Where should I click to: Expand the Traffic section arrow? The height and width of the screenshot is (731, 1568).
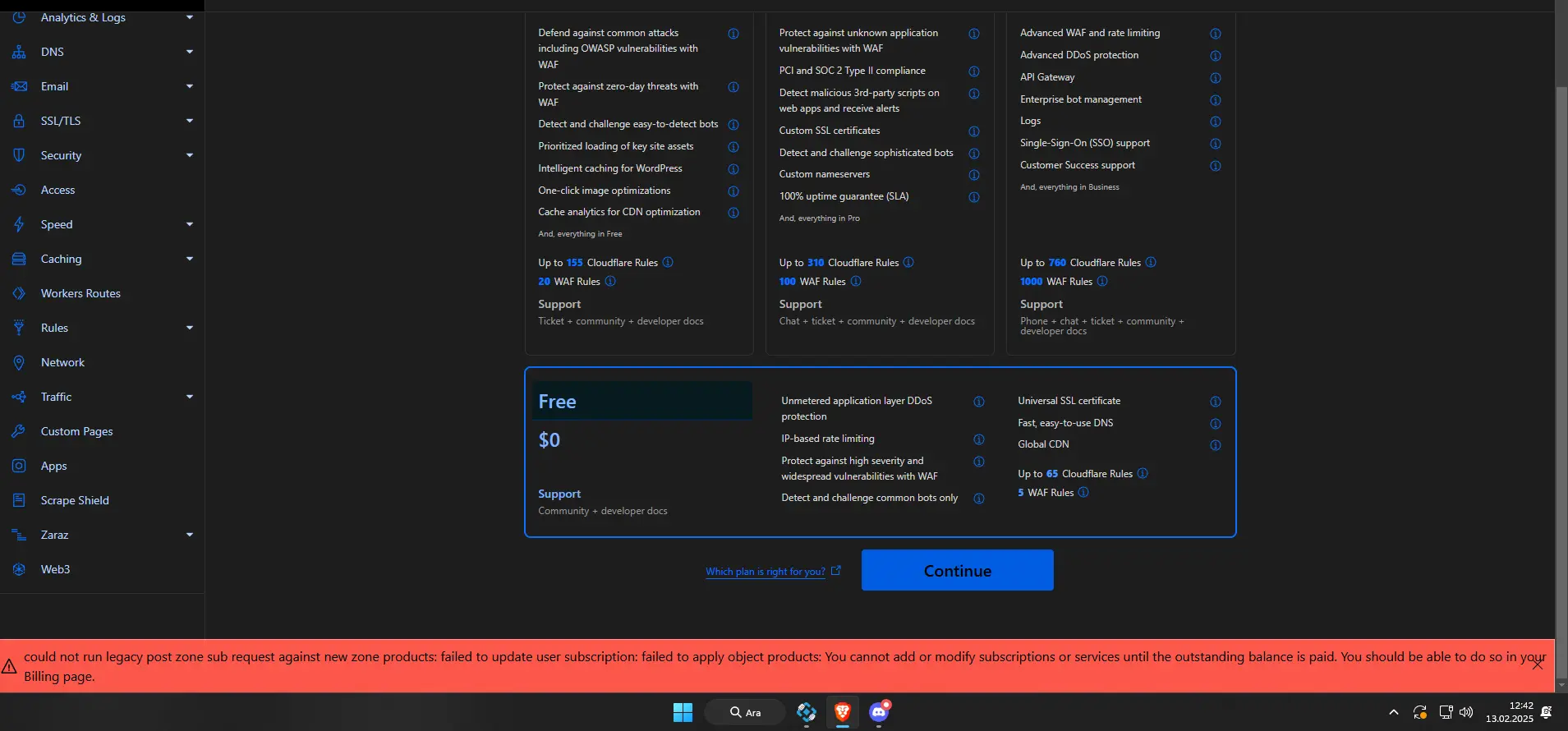coord(190,397)
